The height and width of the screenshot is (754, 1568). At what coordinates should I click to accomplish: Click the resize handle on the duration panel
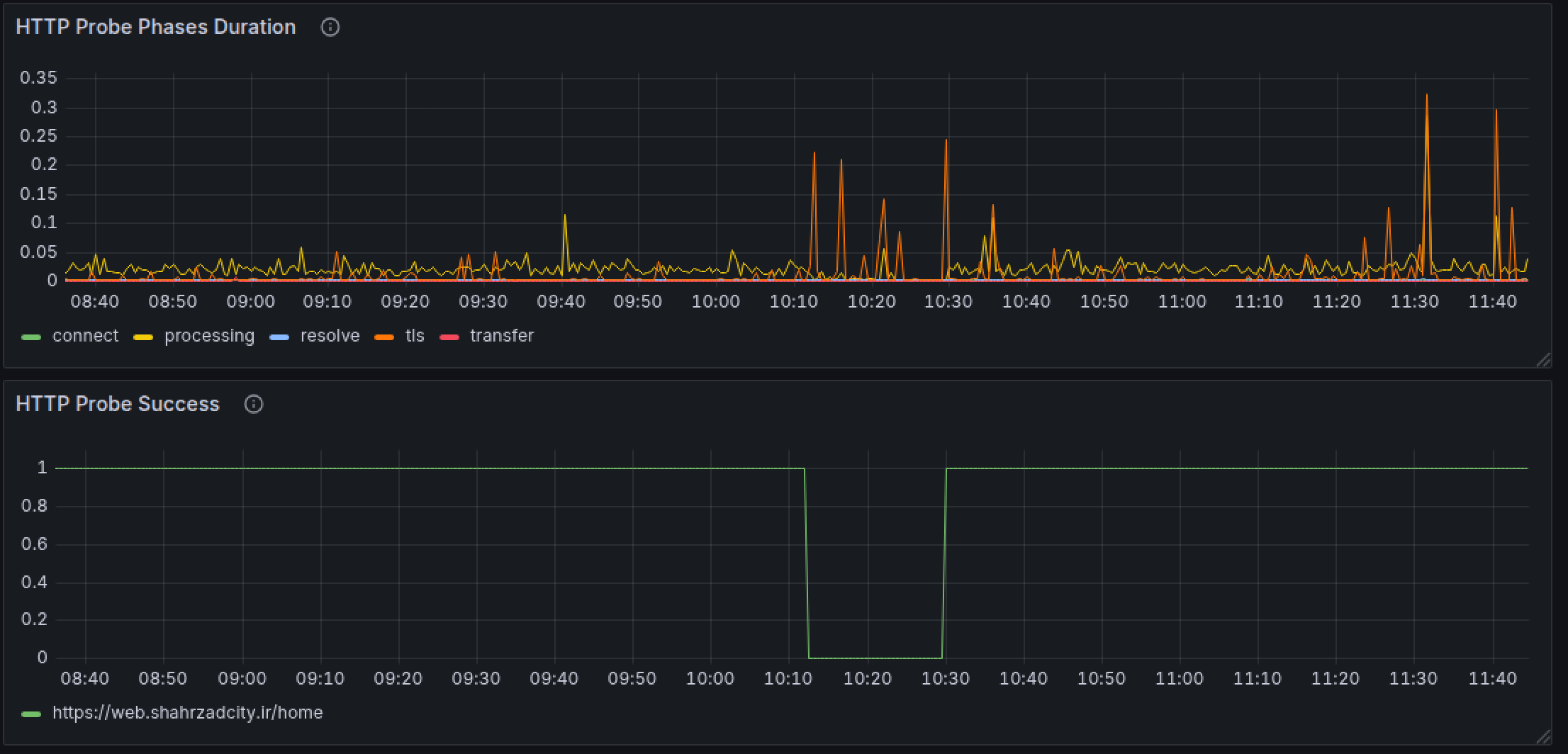(x=1545, y=360)
